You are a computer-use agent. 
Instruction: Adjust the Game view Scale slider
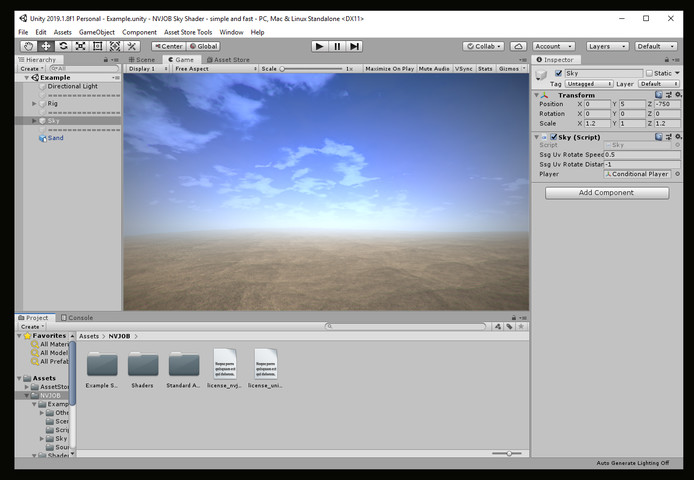point(312,69)
